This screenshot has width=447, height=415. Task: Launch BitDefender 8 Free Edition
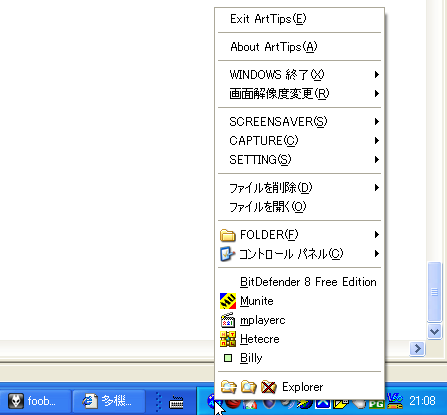tap(299, 282)
